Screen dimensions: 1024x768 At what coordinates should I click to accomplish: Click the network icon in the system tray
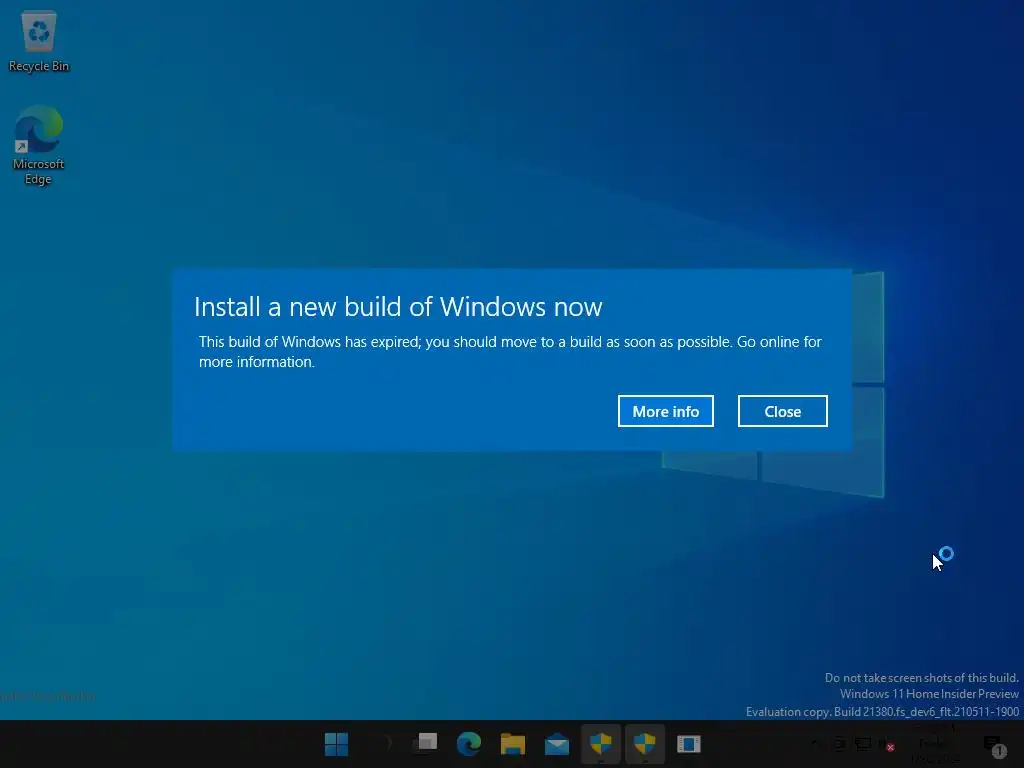pyautogui.click(x=863, y=744)
